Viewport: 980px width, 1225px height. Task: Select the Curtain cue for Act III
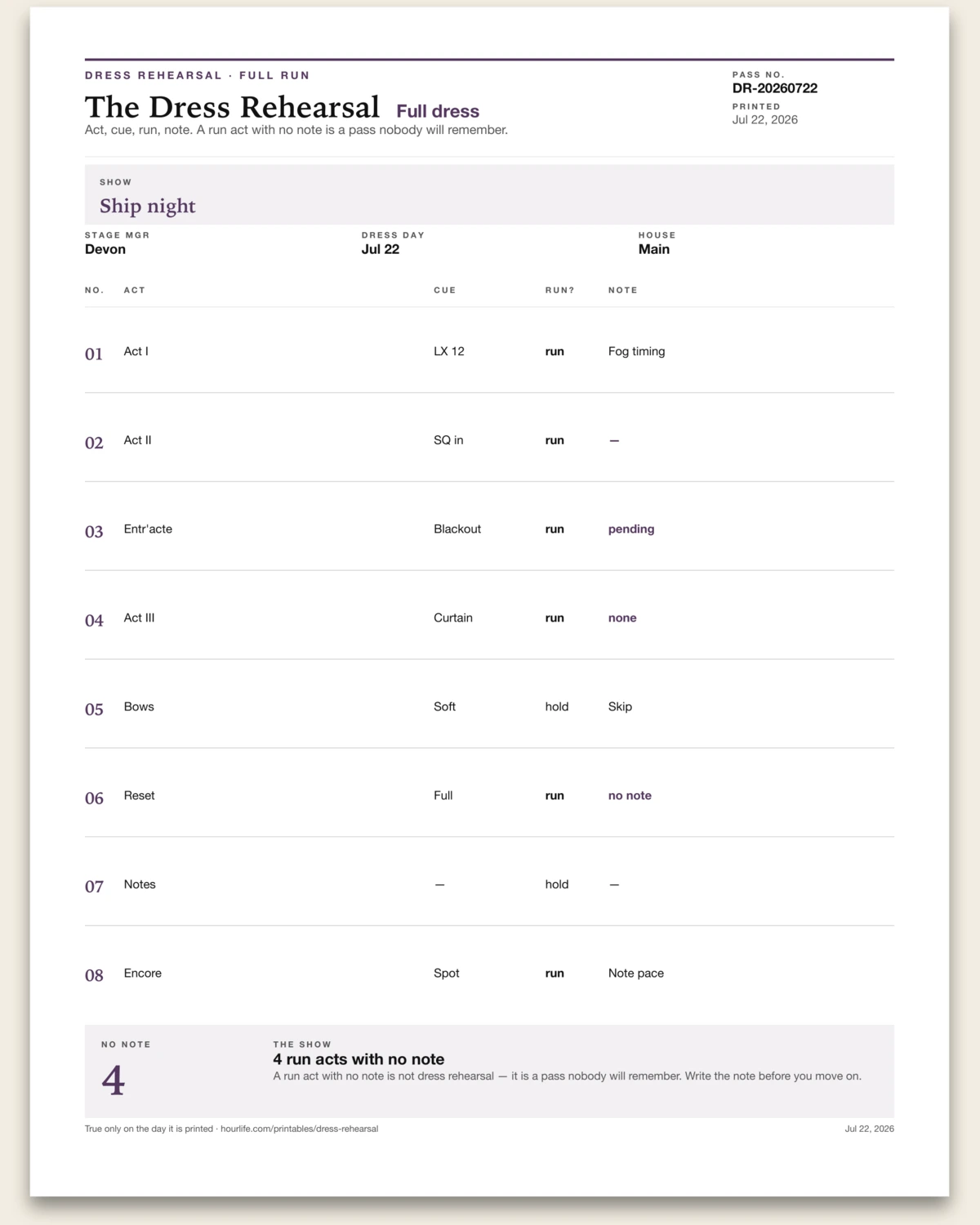[453, 618]
